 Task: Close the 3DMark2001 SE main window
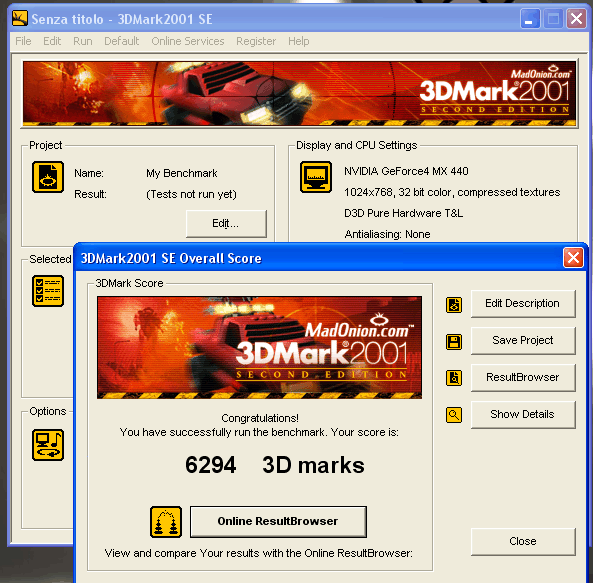(576, 18)
